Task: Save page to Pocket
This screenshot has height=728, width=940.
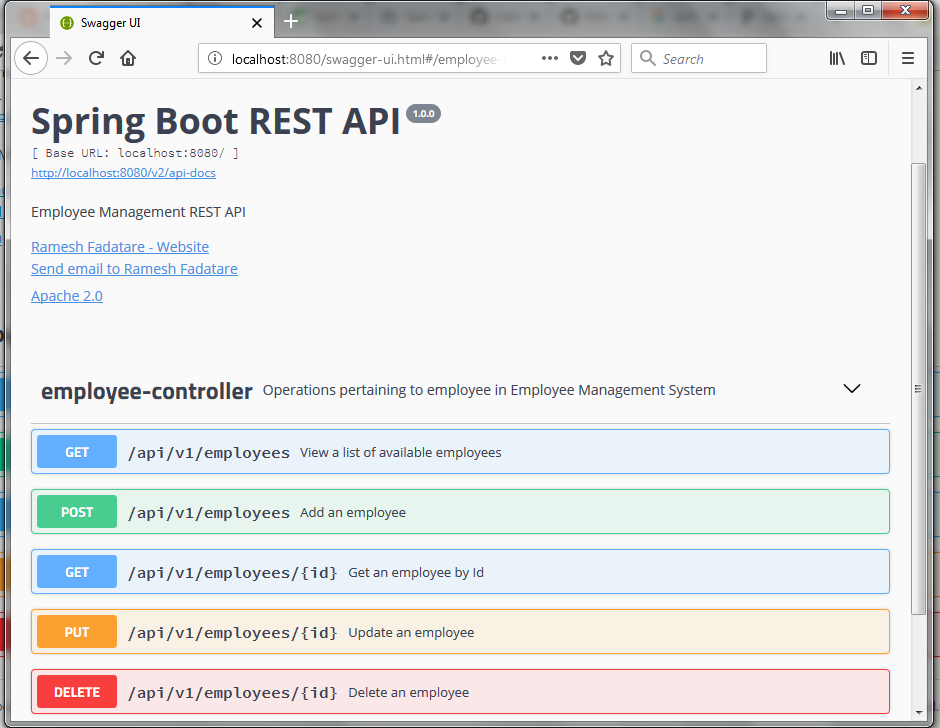Action: tap(578, 58)
